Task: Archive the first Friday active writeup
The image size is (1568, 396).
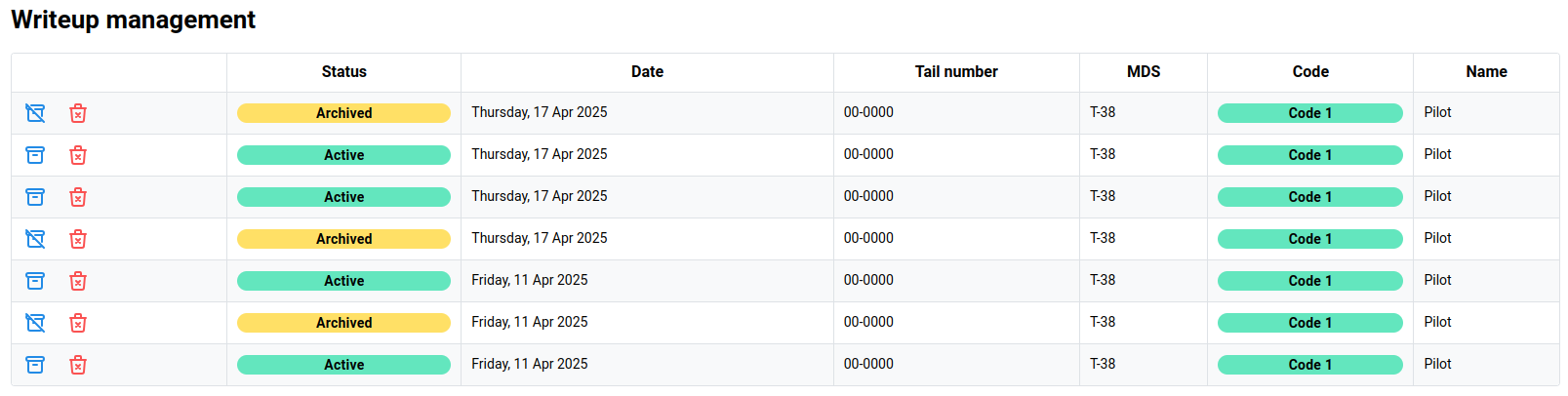Action: (35, 281)
